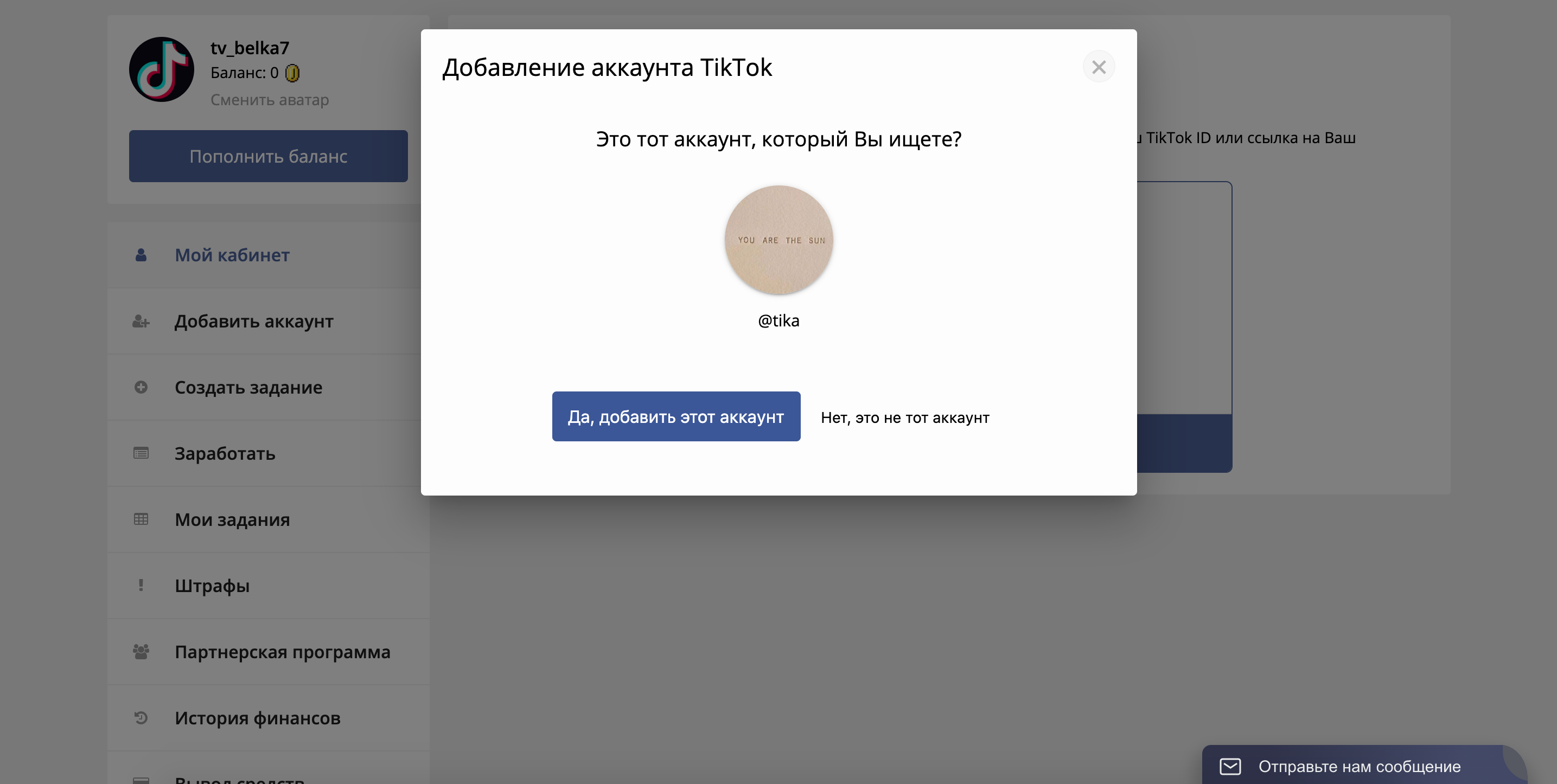Click the TikTok logo avatar in sidebar

pyautogui.click(x=161, y=69)
